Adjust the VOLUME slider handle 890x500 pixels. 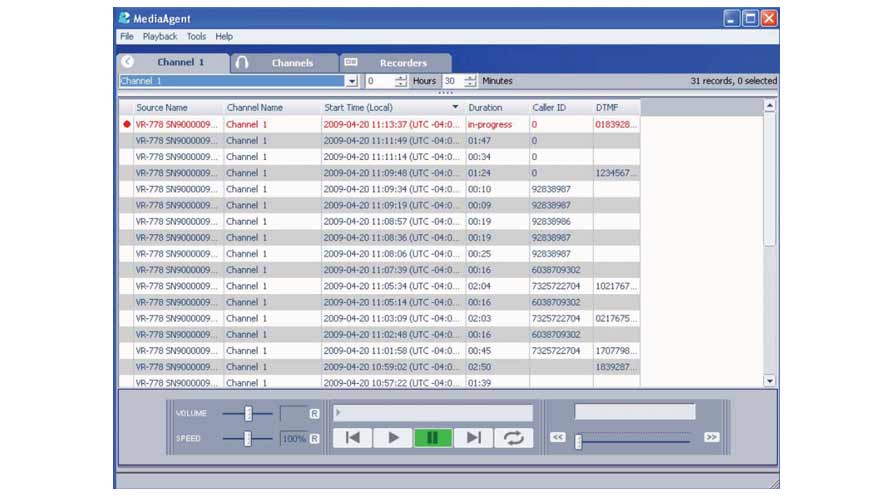[x=248, y=413]
